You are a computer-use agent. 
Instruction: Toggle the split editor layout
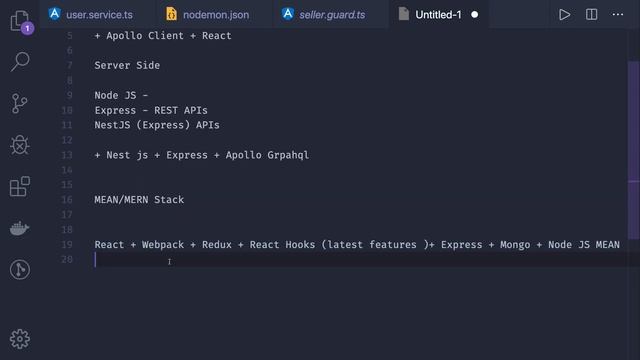tap(591, 15)
